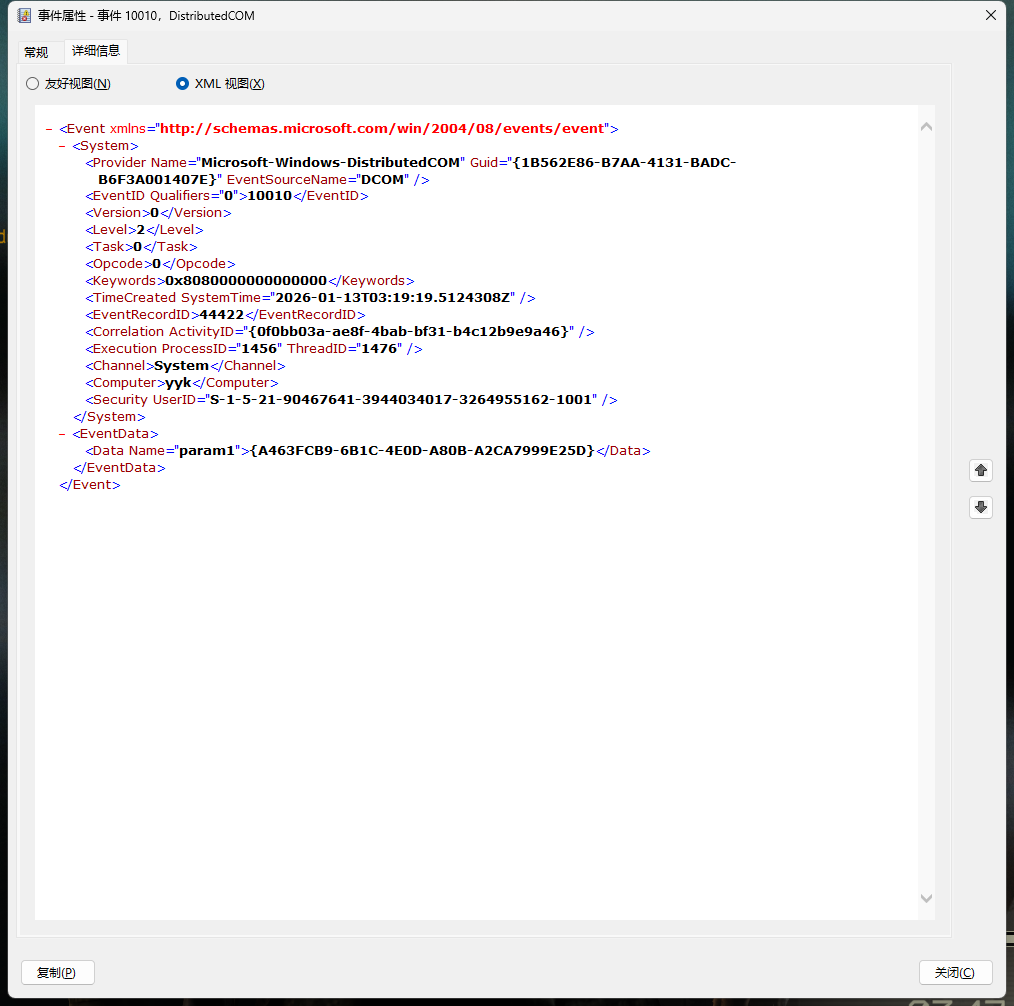Screen dimensions: 1014x1006
Task: Go to previous event with up arrow
Action: point(980,470)
